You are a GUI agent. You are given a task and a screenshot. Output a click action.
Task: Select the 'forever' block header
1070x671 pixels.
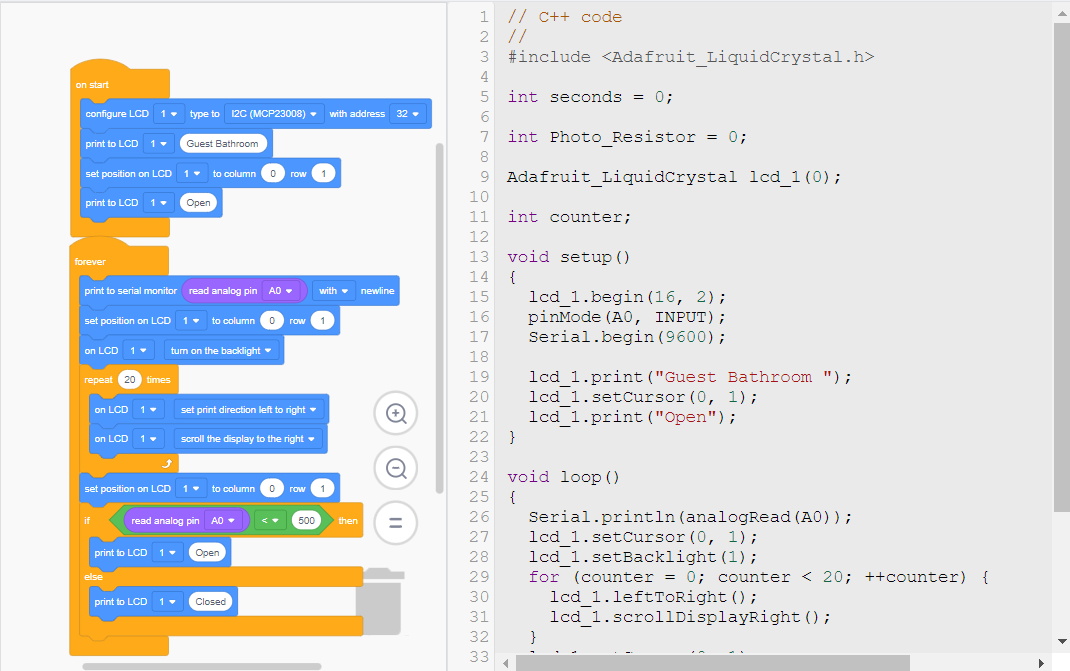(x=90, y=262)
